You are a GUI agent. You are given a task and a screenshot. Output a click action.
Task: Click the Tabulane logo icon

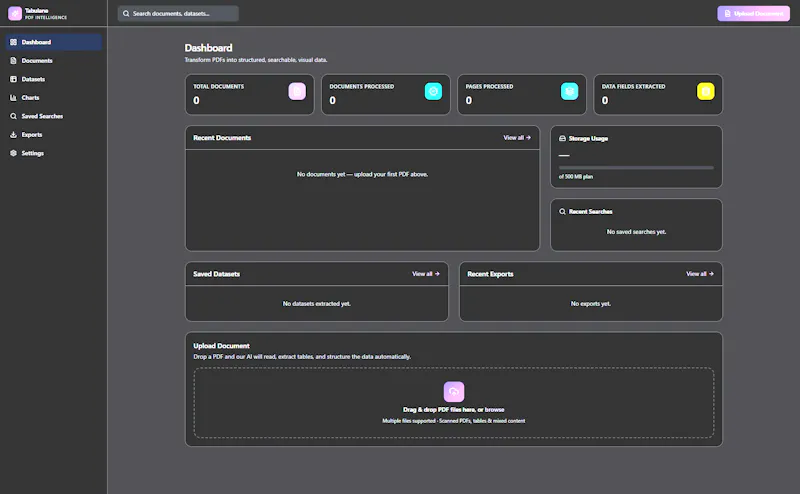[x=15, y=13]
